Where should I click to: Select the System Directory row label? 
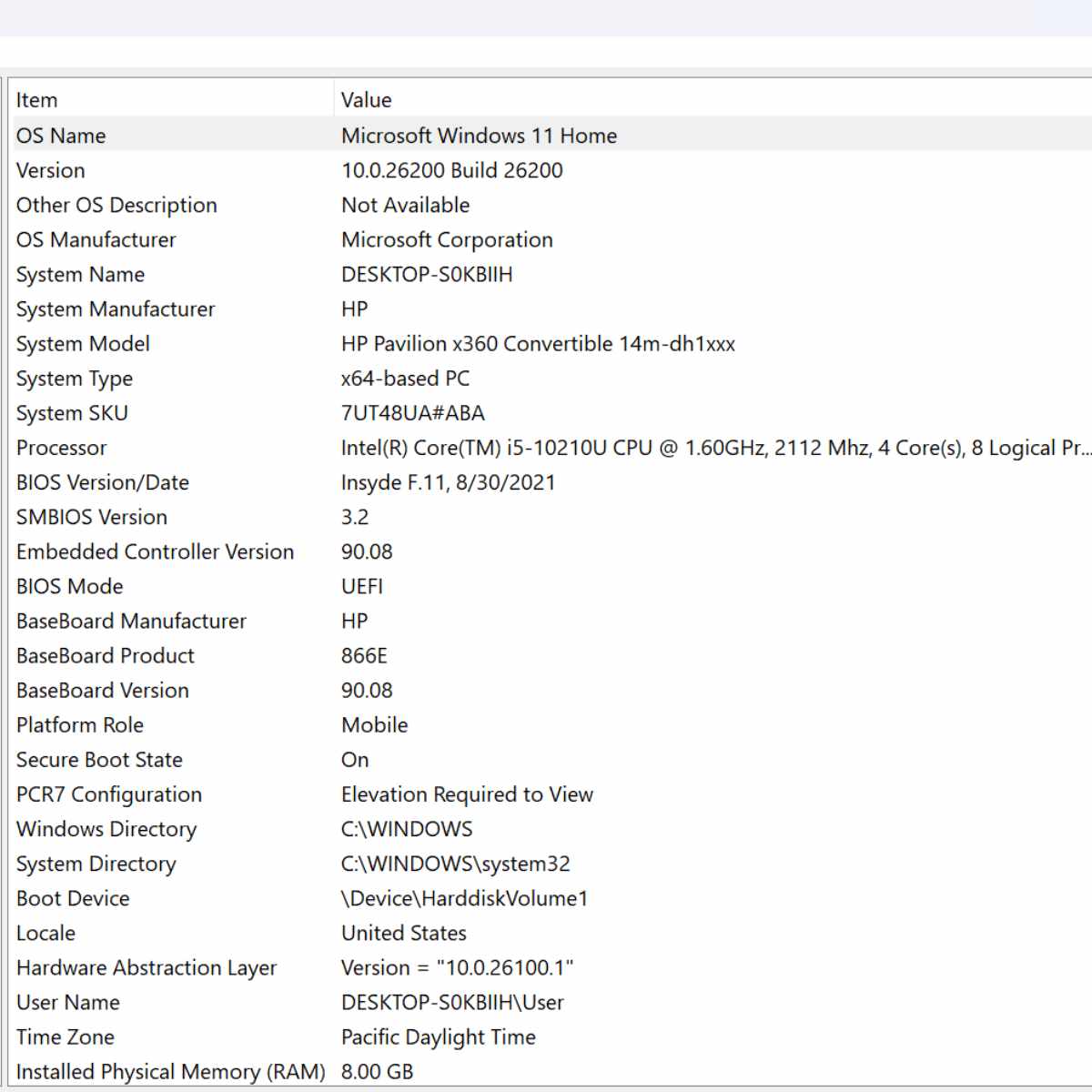click(x=96, y=864)
